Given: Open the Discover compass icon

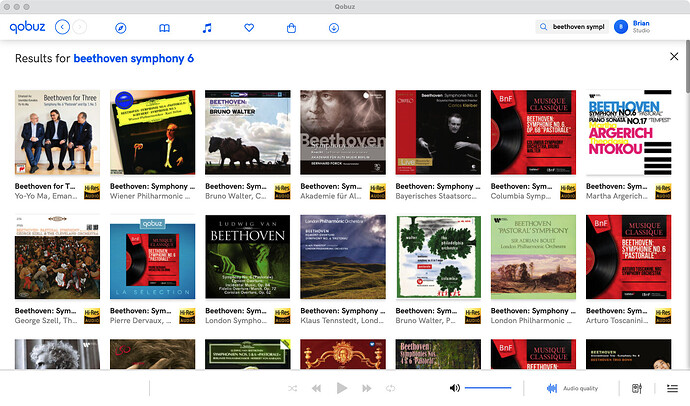Looking at the screenshot, I should (x=121, y=28).
